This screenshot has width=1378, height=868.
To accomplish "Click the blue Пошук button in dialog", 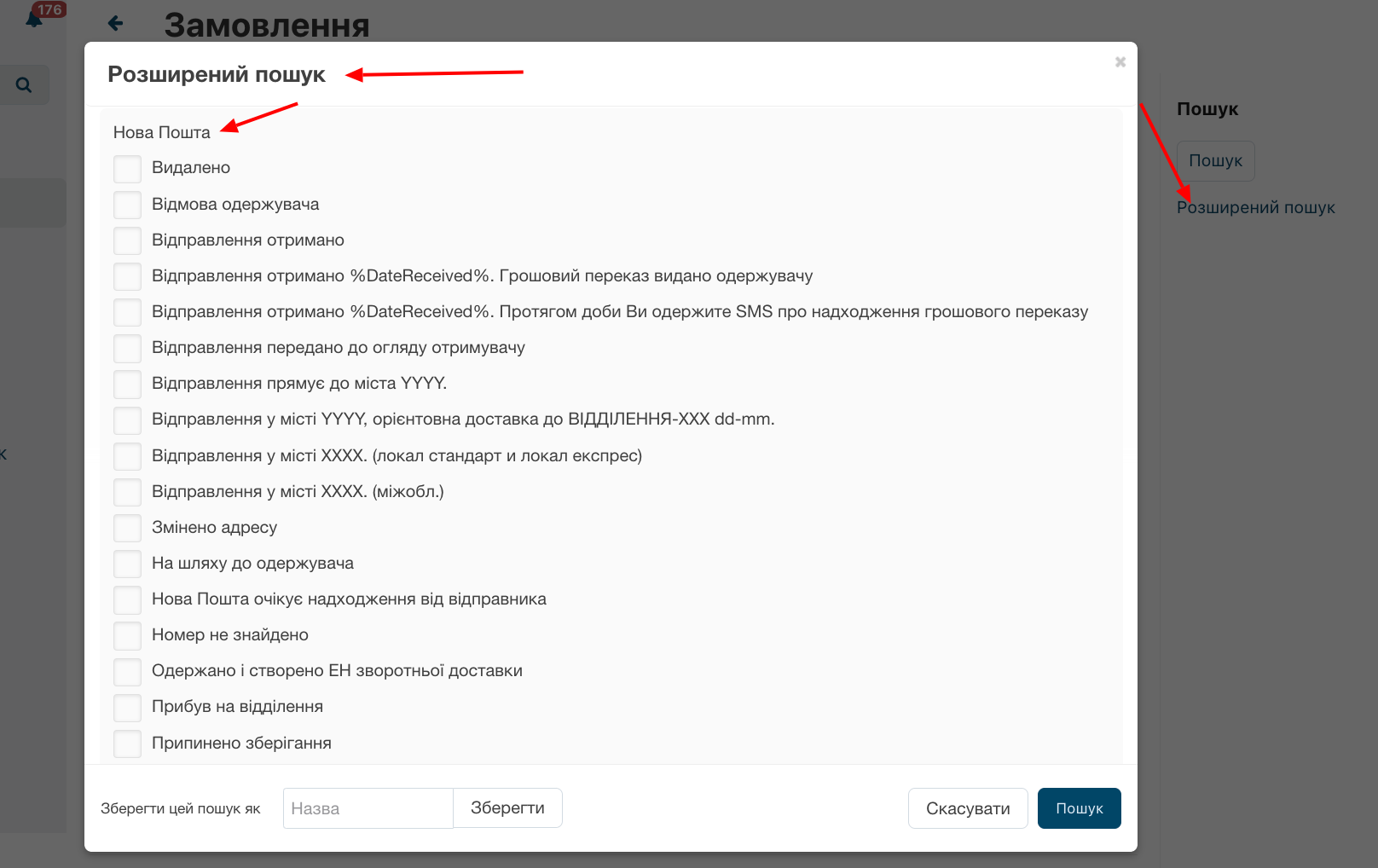I will click(1079, 808).
